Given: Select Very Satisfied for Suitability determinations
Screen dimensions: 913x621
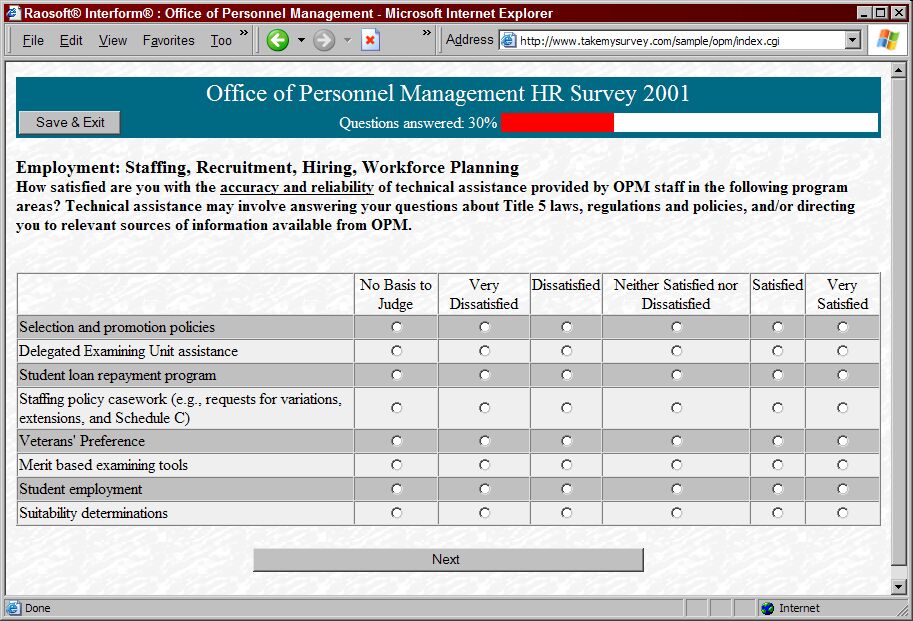Looking at the screenshot, I should click(843, 513).
